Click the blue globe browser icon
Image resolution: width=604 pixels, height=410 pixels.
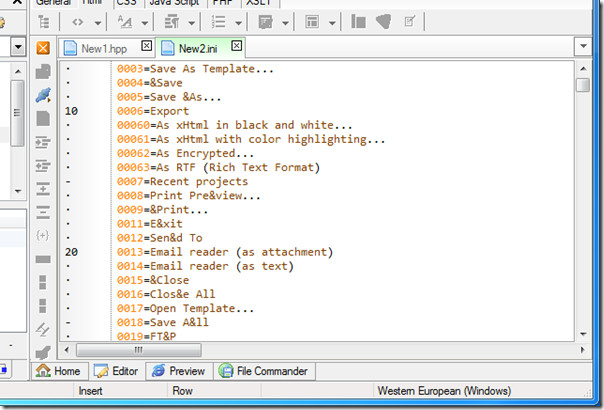pyautogui.click(x=43, y=95)
